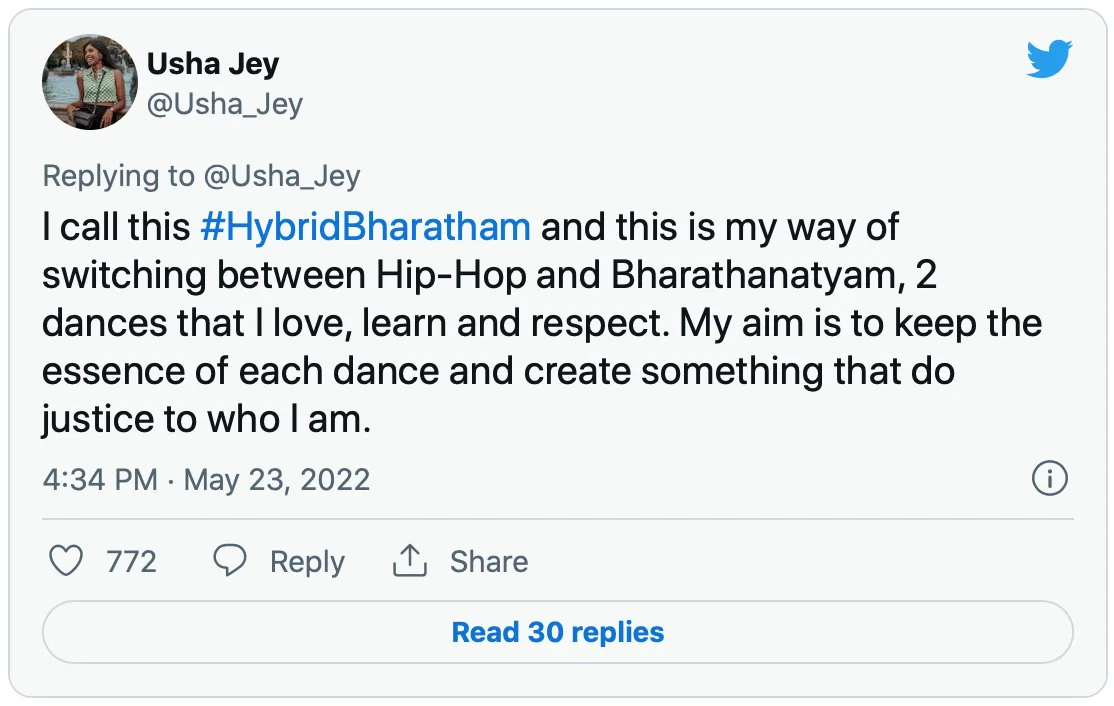The width and height of the screenshot is (1114, 706).
Task: Click the phrase "essence of each dance"
Action: pos(240,372)
